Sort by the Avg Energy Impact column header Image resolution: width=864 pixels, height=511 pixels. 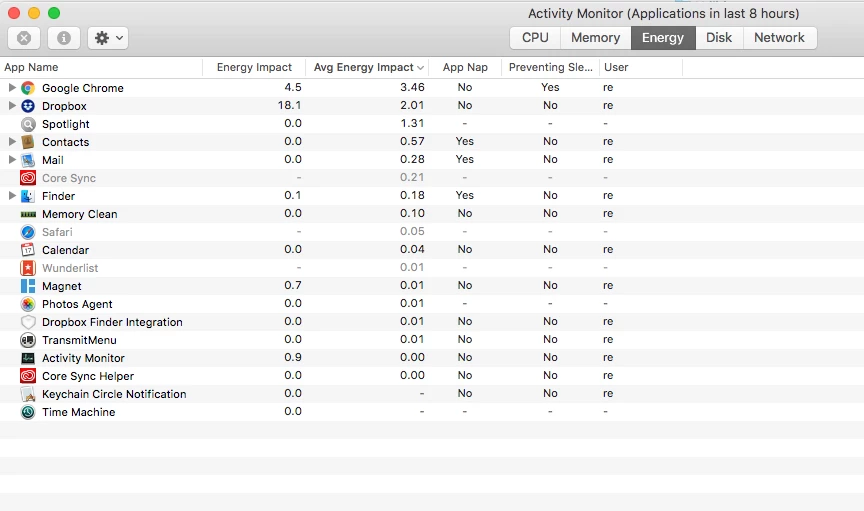367,67
